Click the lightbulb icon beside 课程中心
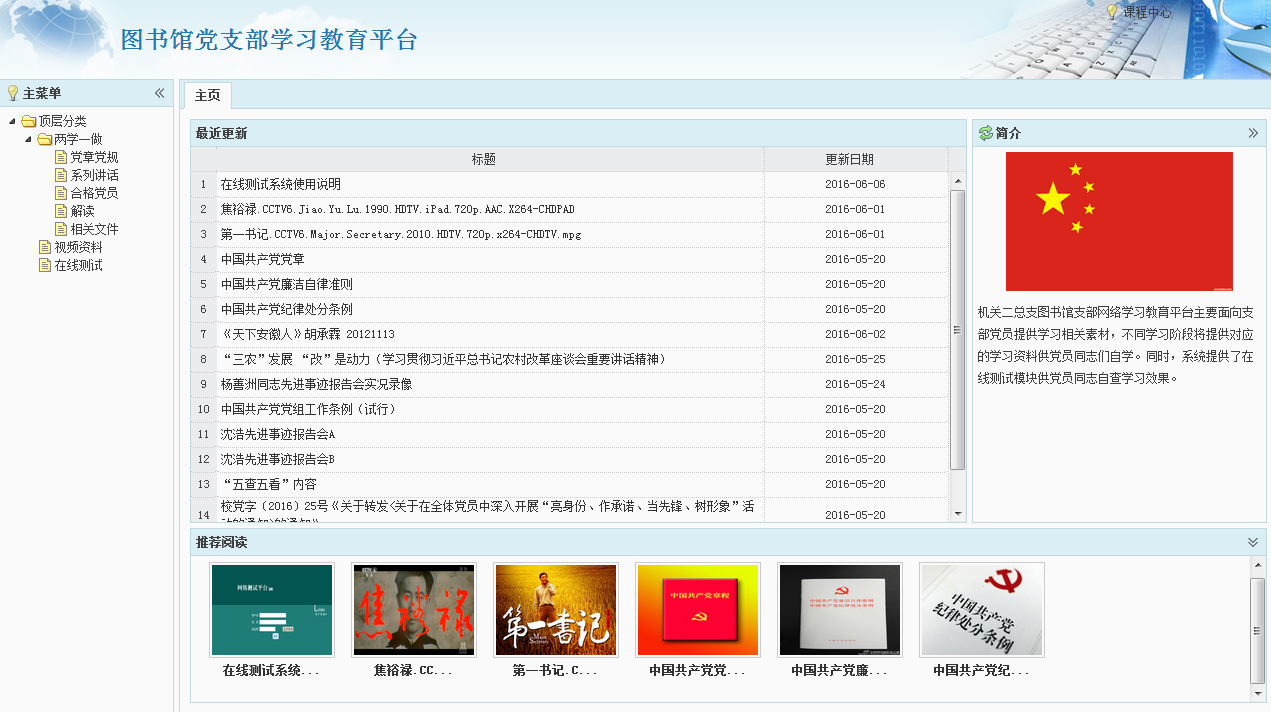 pos(1111,12)
